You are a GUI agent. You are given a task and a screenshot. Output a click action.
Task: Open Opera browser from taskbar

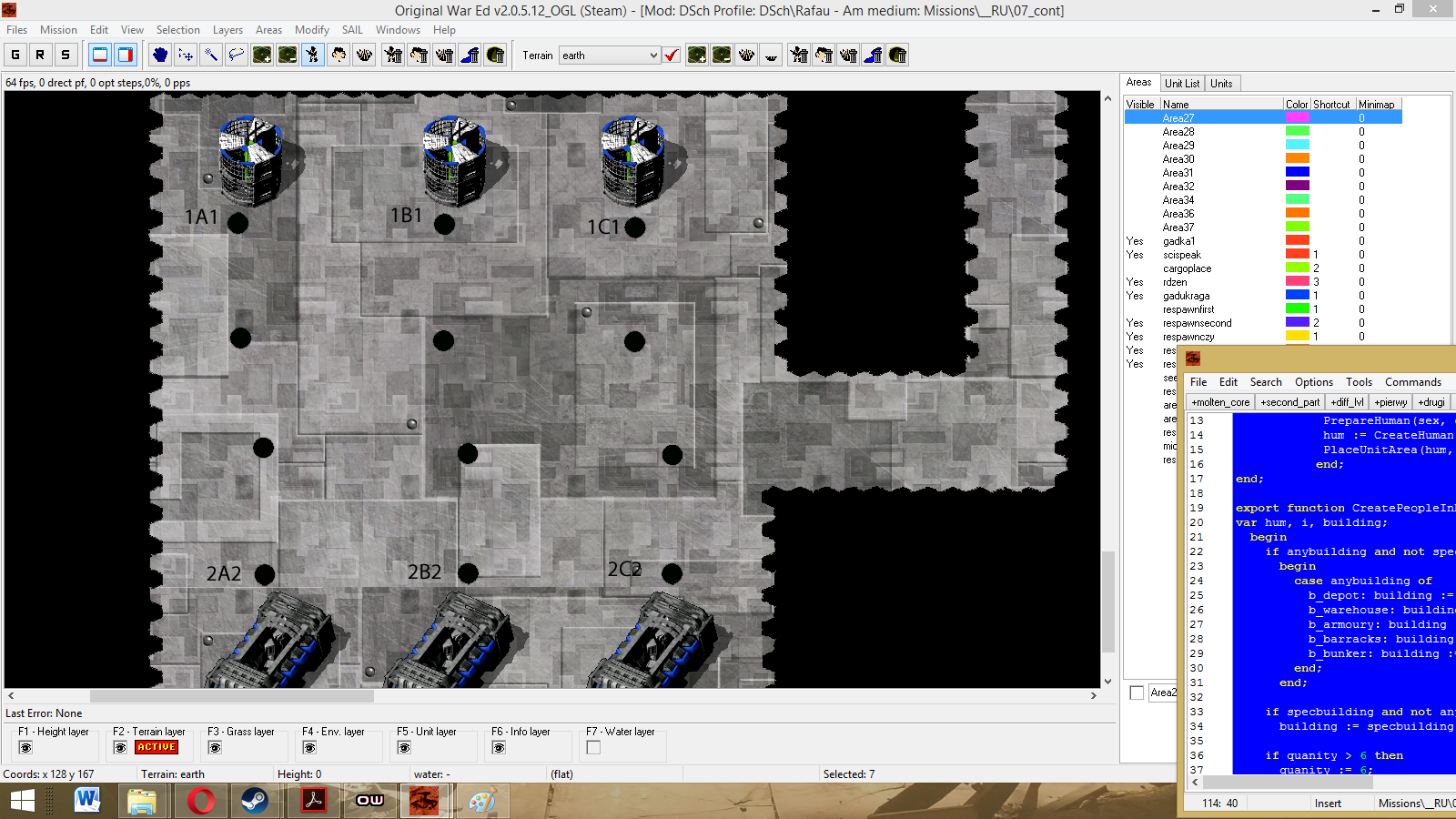click(x=201, y=801)
